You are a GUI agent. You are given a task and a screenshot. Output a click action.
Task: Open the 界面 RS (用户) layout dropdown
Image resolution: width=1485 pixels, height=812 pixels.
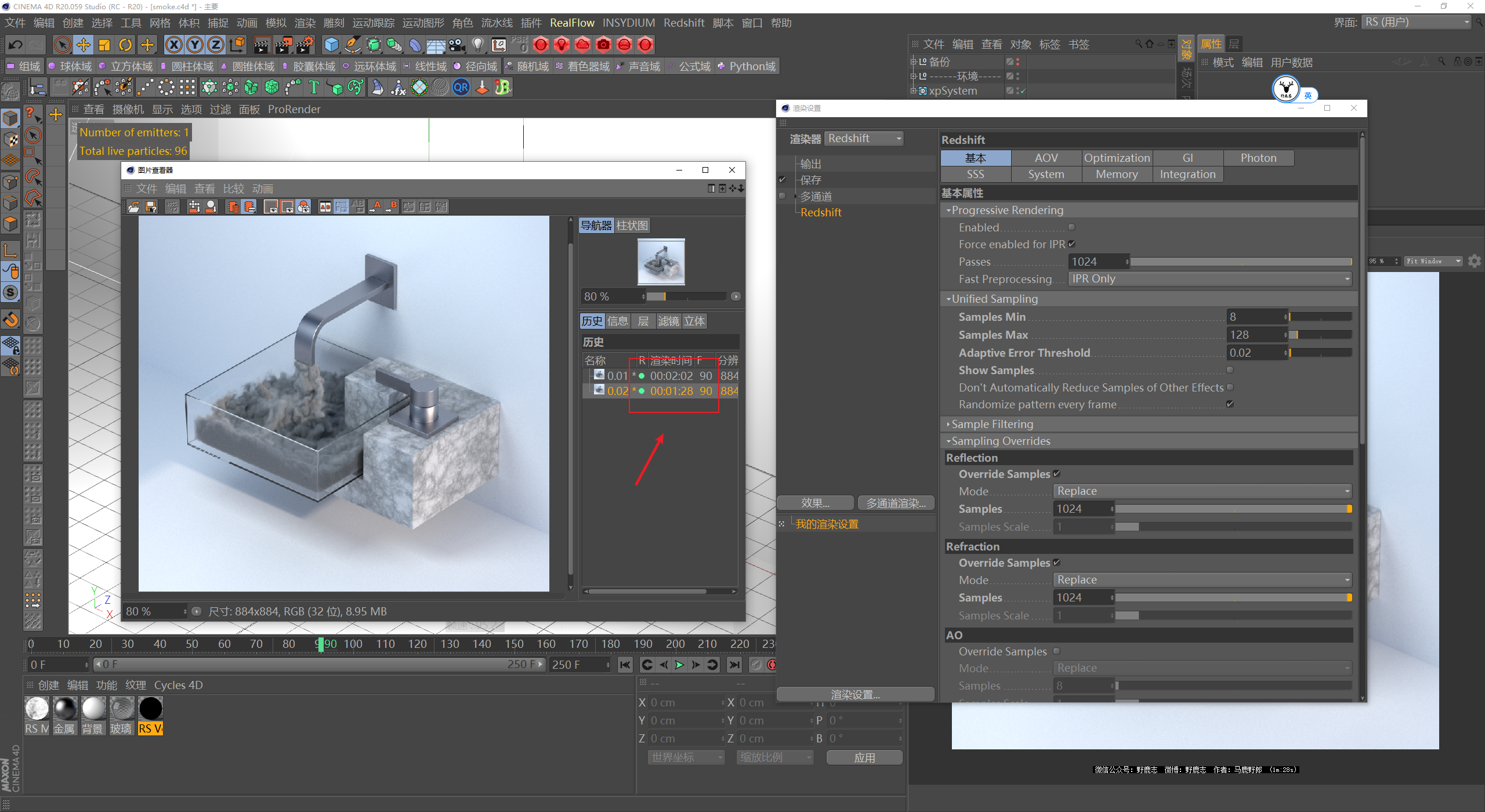pyautogui.click(x=1417, y=23)
